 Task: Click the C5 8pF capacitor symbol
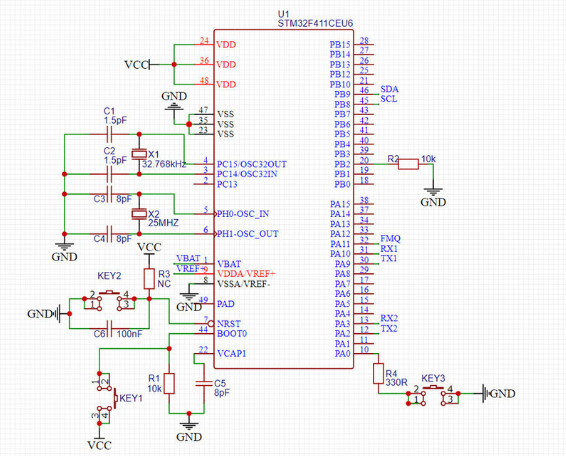(204, 383)
